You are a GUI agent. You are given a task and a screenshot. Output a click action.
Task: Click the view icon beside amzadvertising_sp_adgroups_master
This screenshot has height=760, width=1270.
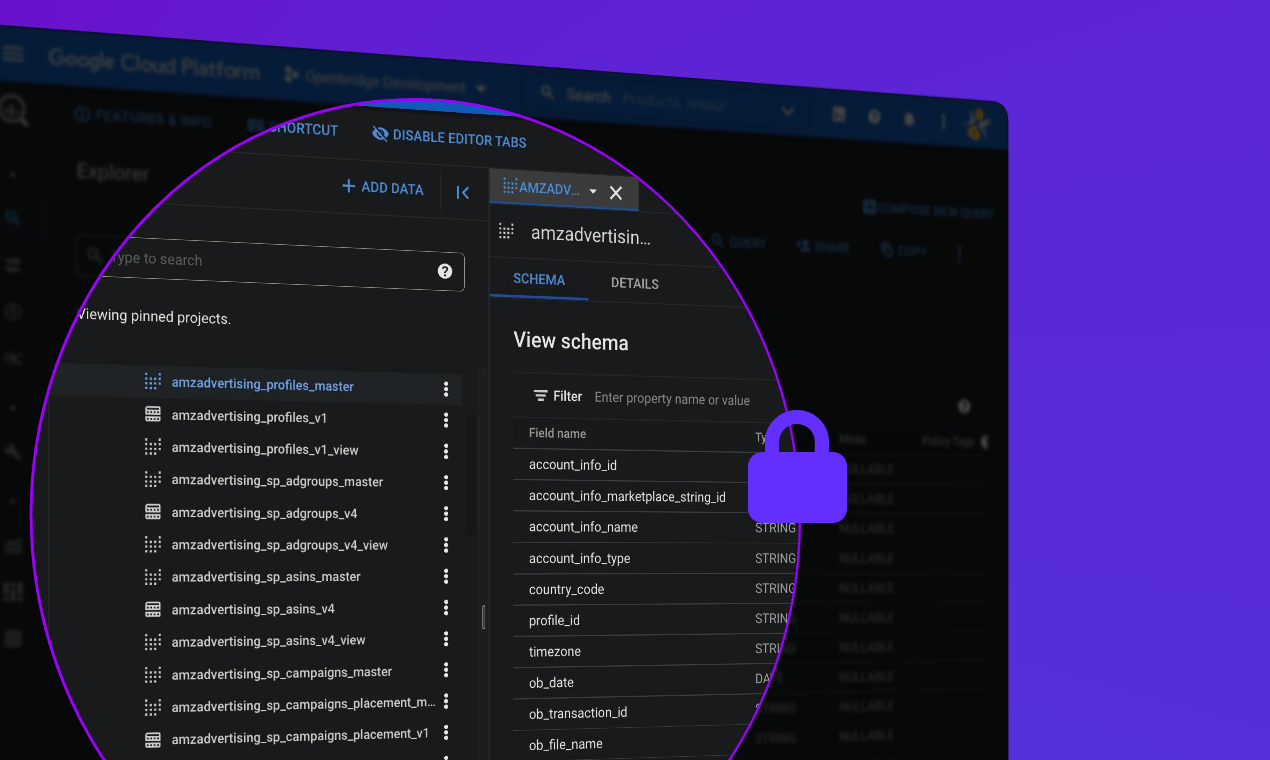point(153,479)
